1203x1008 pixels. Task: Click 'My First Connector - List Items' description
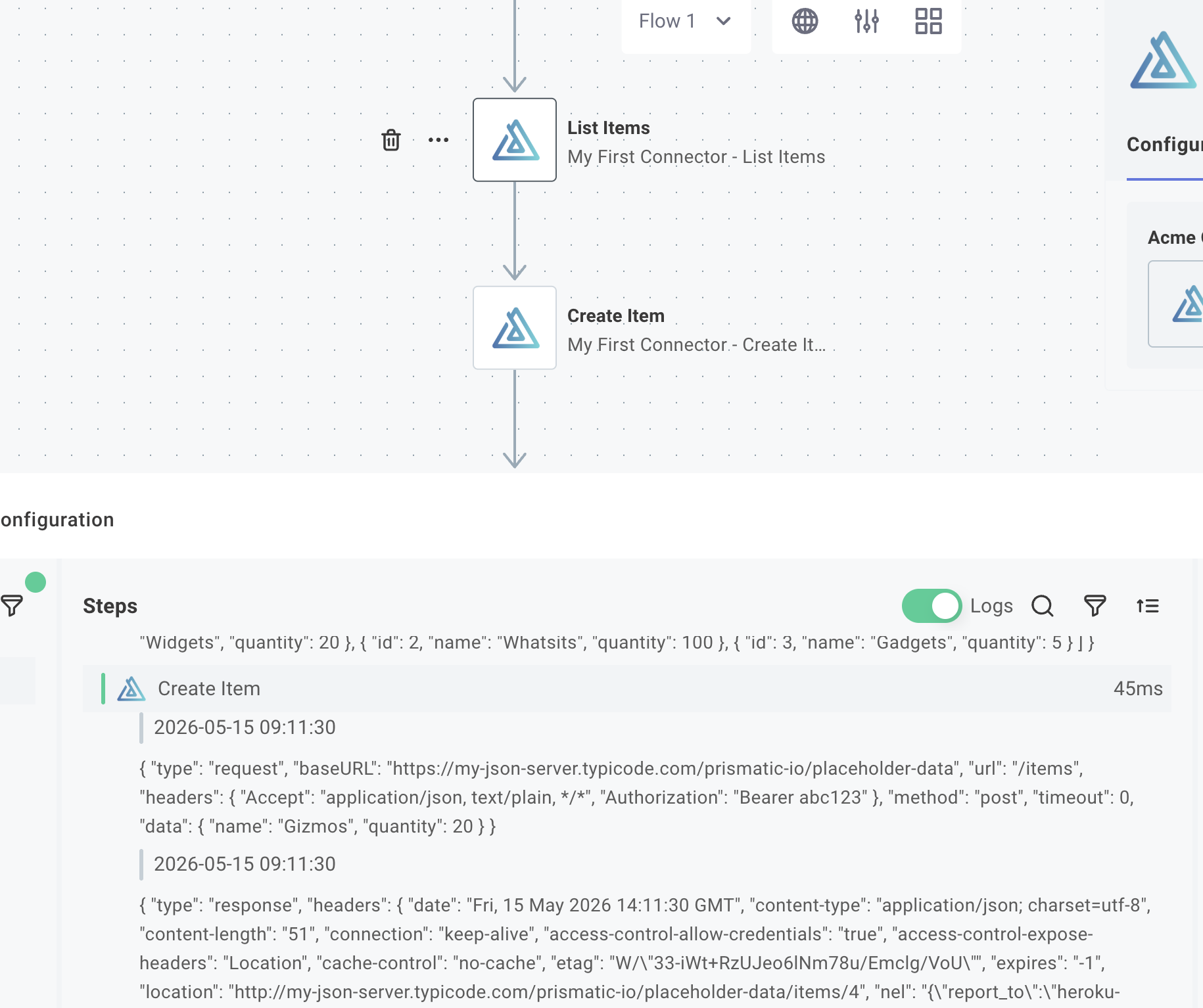point(696,156)
